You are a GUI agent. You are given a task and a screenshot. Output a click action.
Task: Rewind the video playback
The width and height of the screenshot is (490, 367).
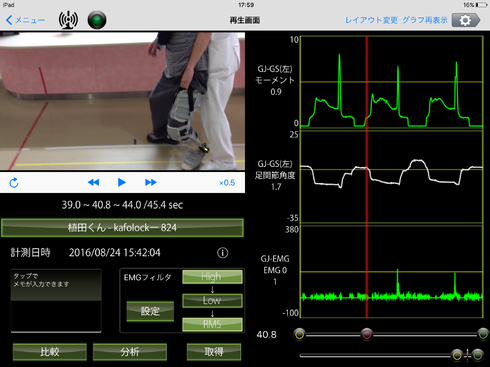point(93,182)
